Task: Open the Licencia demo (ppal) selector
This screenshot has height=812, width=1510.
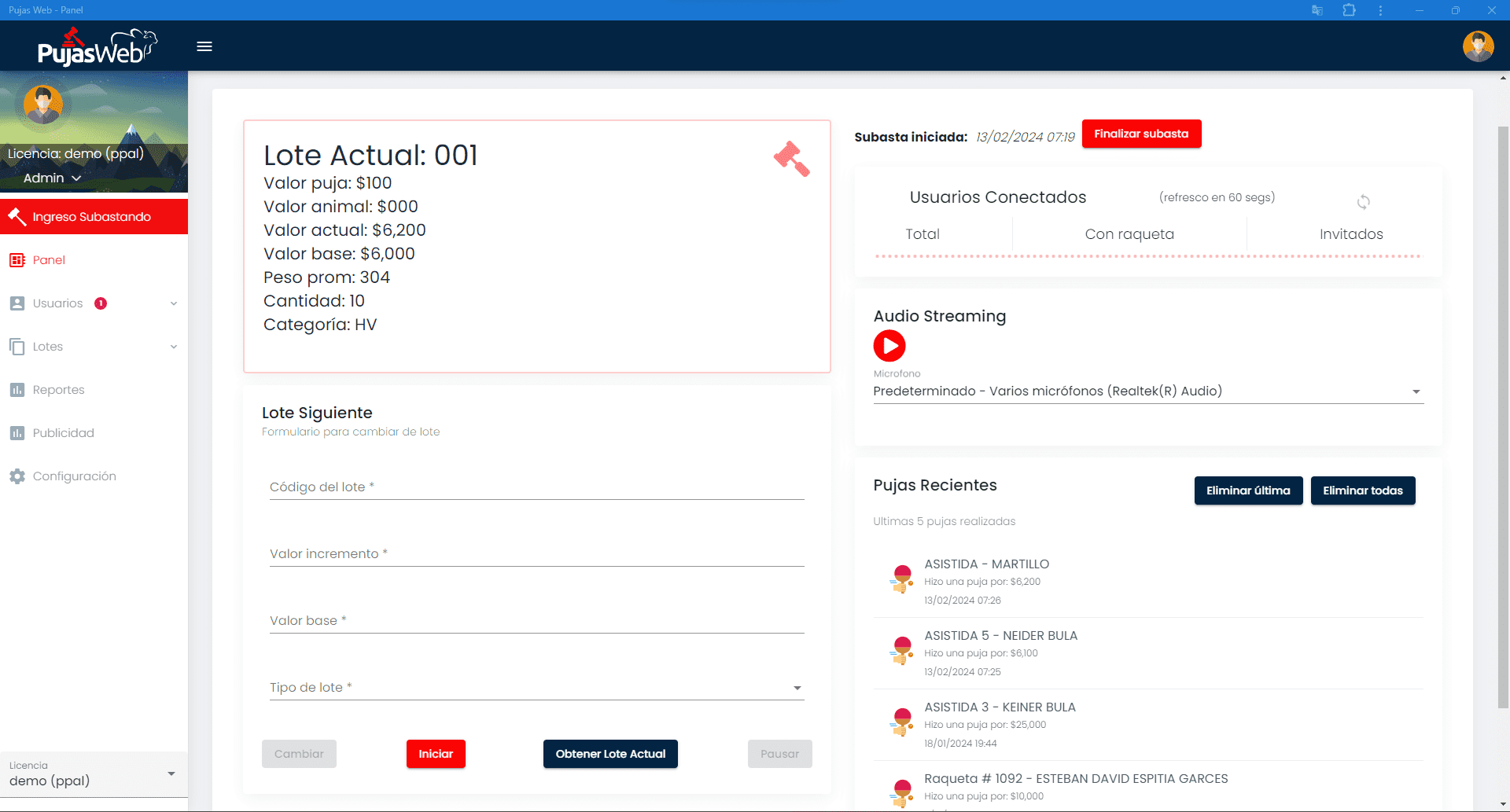Action: (x=93, y=774)
